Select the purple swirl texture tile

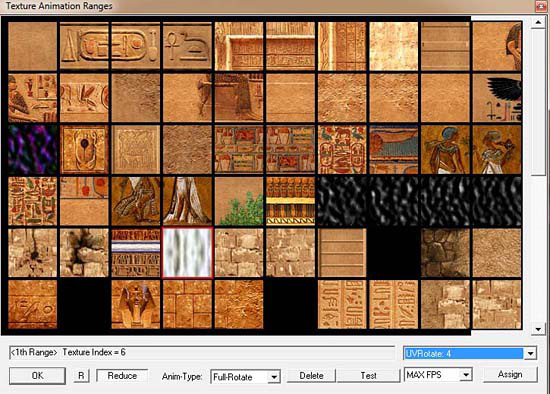click(x=32, y=150)
